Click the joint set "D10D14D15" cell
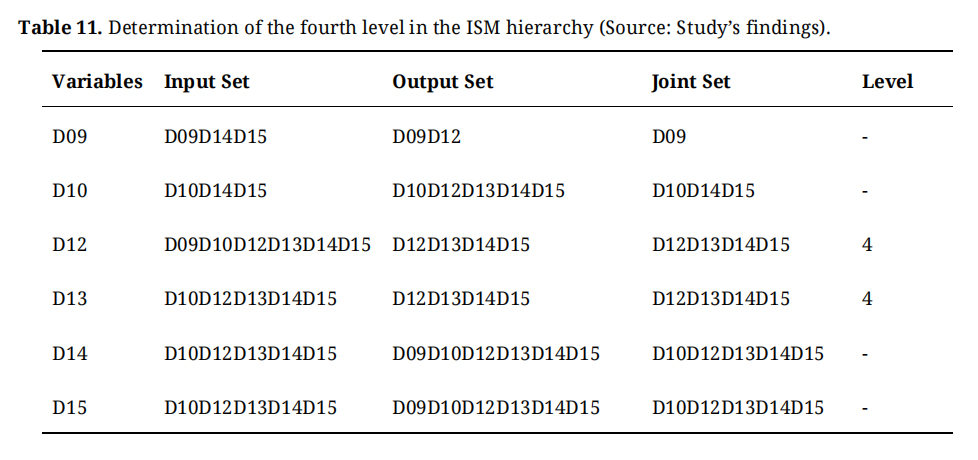The image size is (978, 460). (x=703, y=190)
